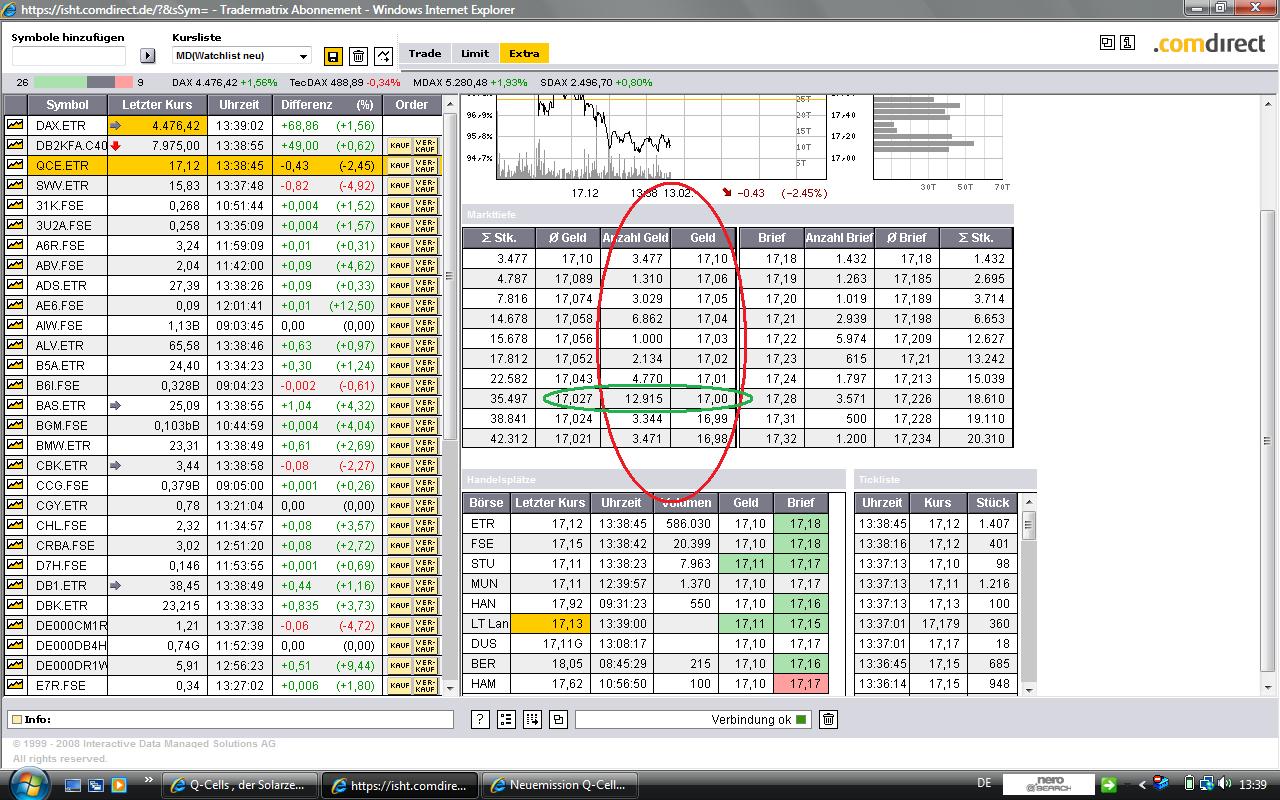The image size is (1280, 800).
Task: Open the chart icon for BMW.ETR
Action: coord(15,445)
